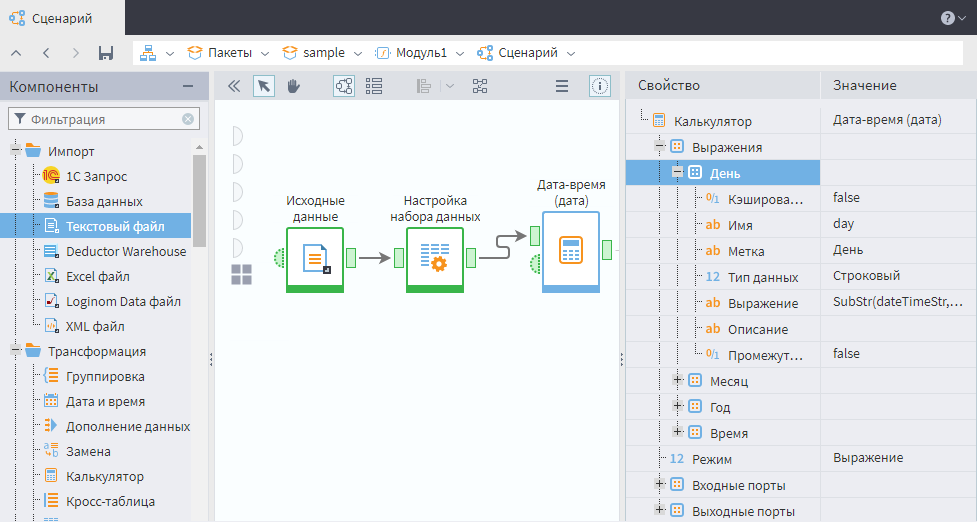Select the Настройка набора данных node
This screenshot has width=977, height=522.
(x=435, y=260)
